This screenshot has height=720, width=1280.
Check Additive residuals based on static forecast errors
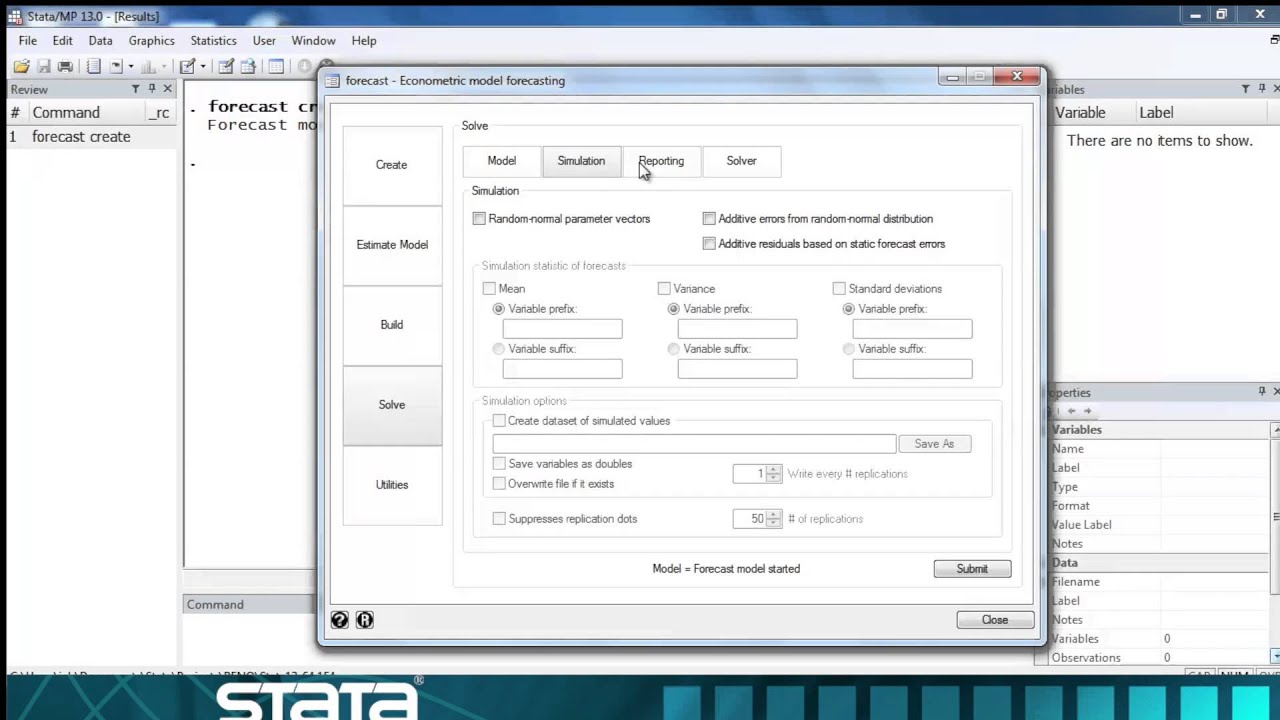[x=709, y=244]
